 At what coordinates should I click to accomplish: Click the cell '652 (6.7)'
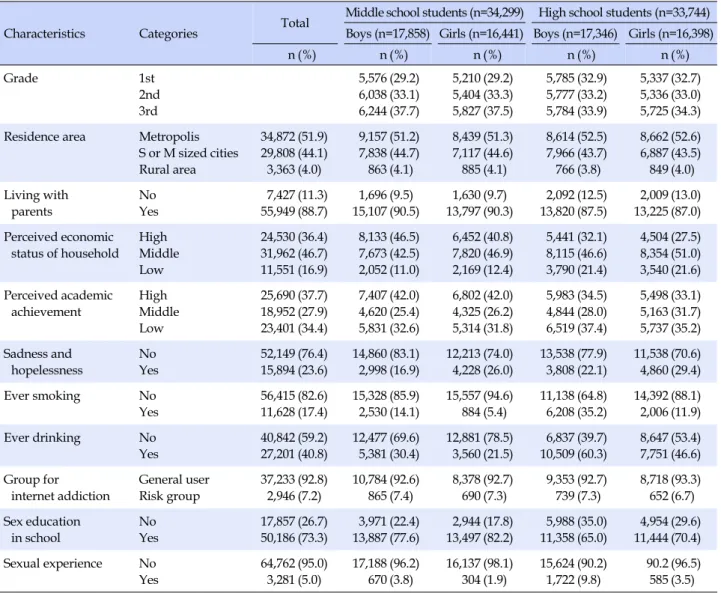click(672, 496)
